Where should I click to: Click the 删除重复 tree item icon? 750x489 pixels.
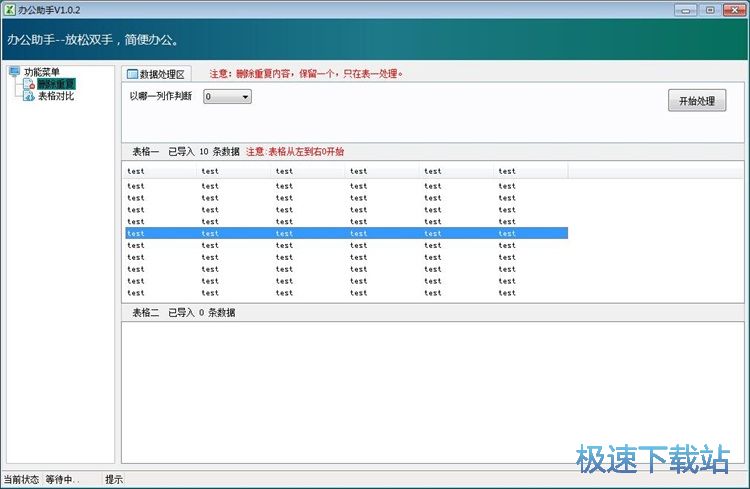tap(29, 85)
